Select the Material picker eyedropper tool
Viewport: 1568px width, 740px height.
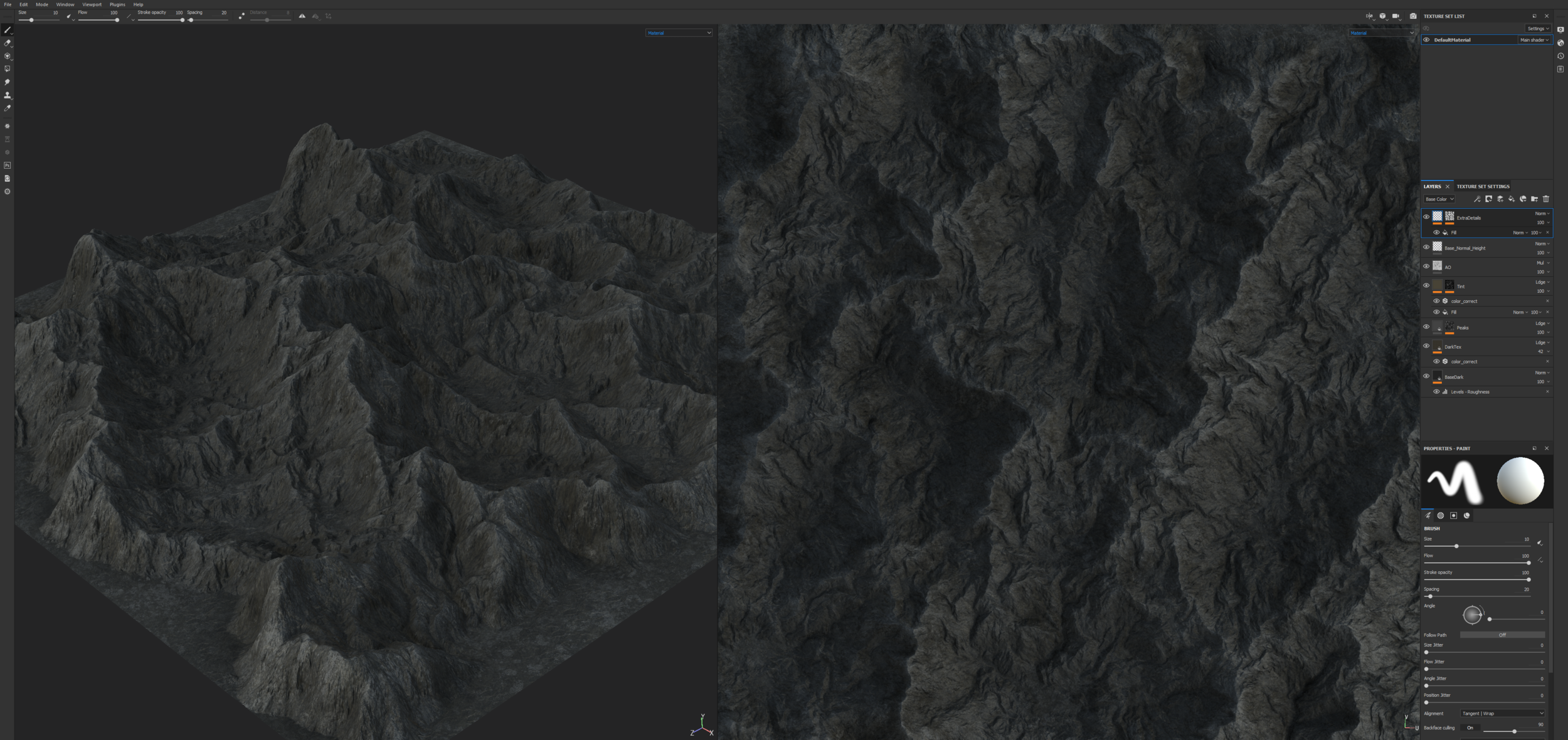tap(8, 108)
